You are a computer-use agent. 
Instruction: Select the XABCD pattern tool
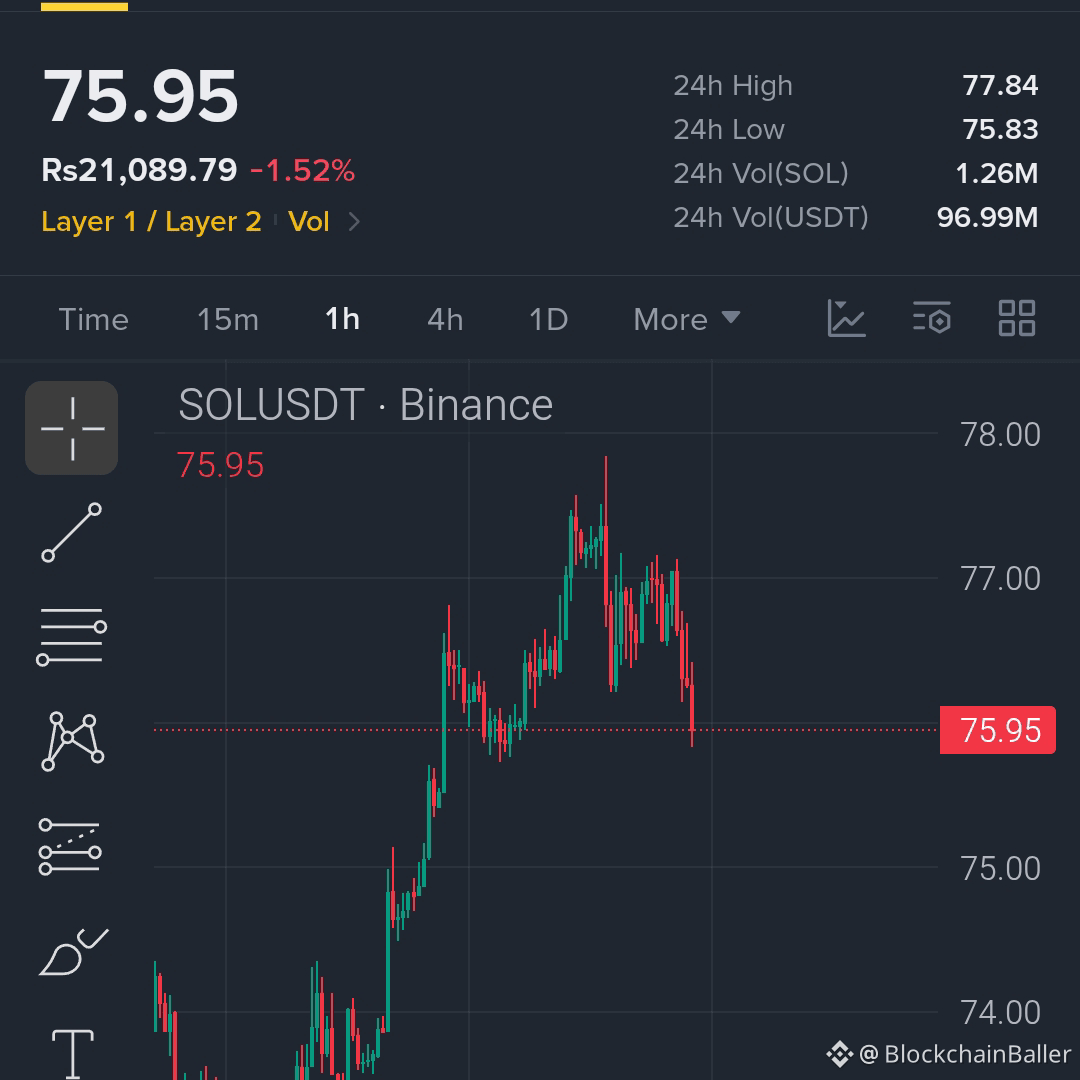point(72,742)
